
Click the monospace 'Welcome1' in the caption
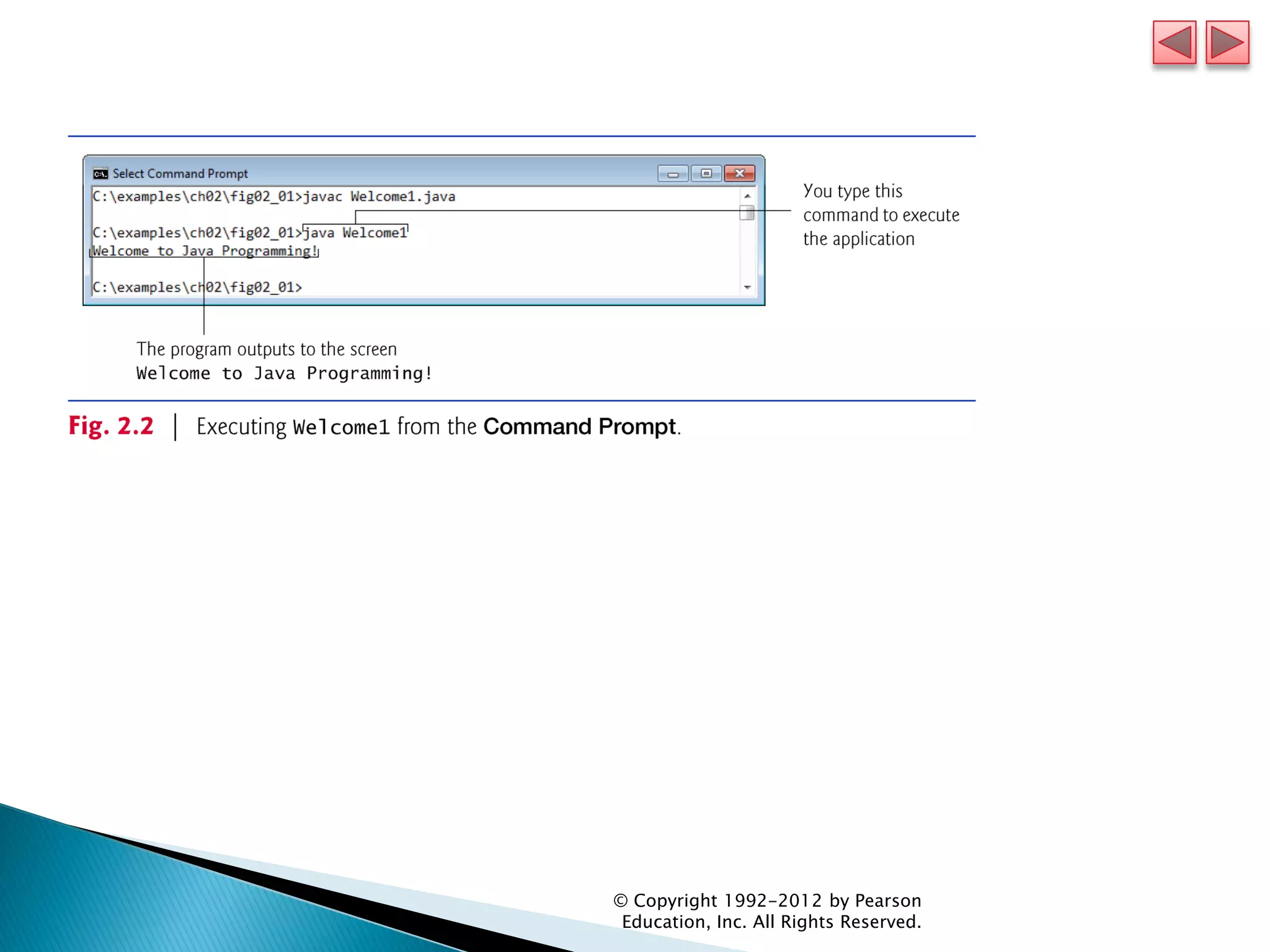pyautogui.click(x=341, y=427)
